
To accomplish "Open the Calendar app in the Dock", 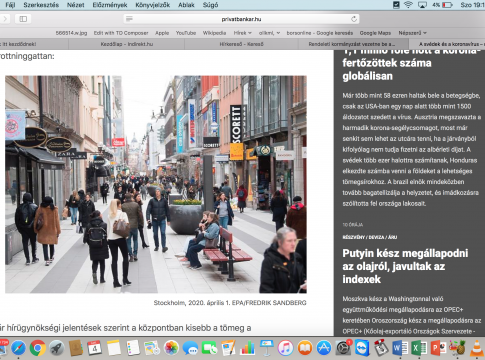I will click(x=95, y=348).
